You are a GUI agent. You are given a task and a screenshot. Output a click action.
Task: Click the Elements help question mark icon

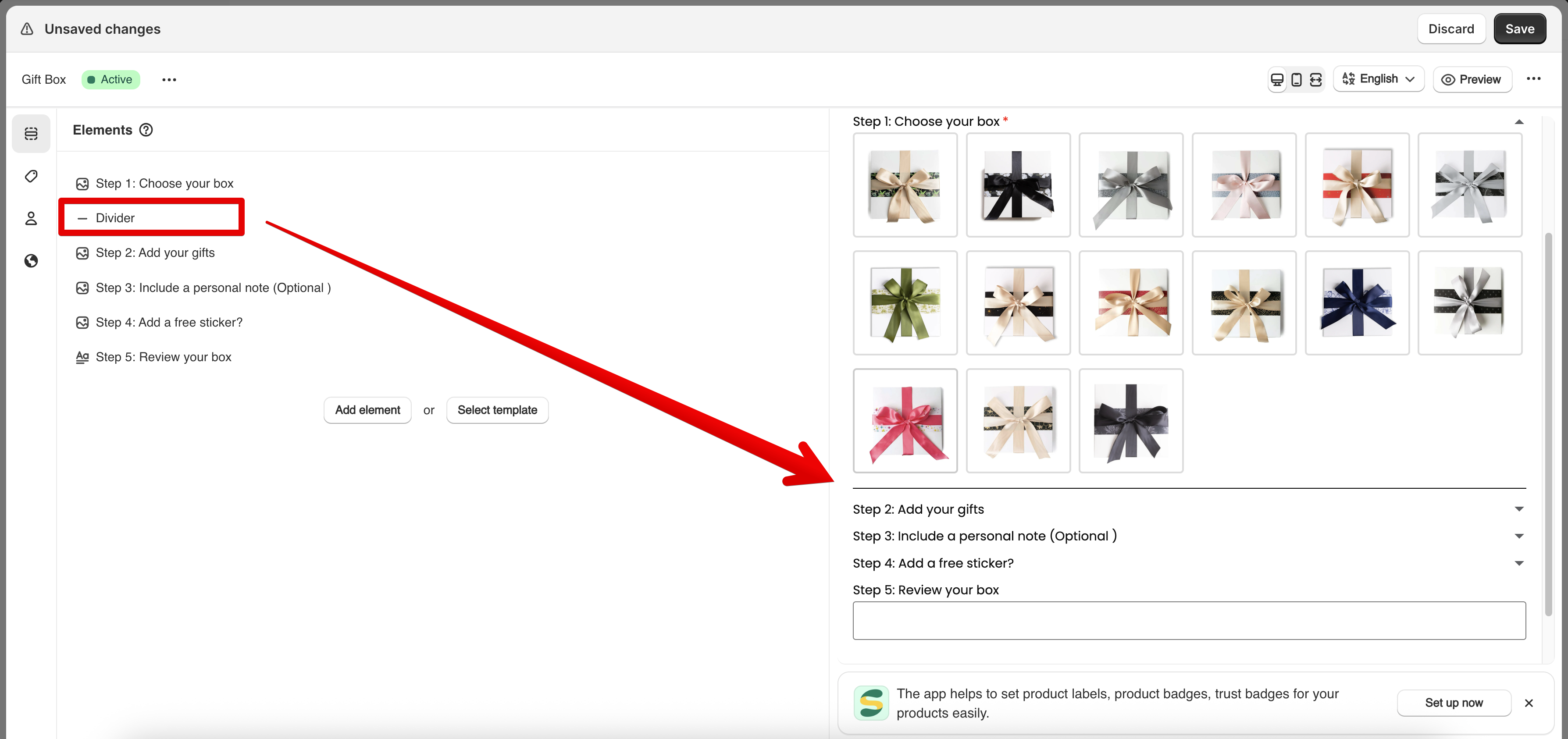click(x=146, y=130)
